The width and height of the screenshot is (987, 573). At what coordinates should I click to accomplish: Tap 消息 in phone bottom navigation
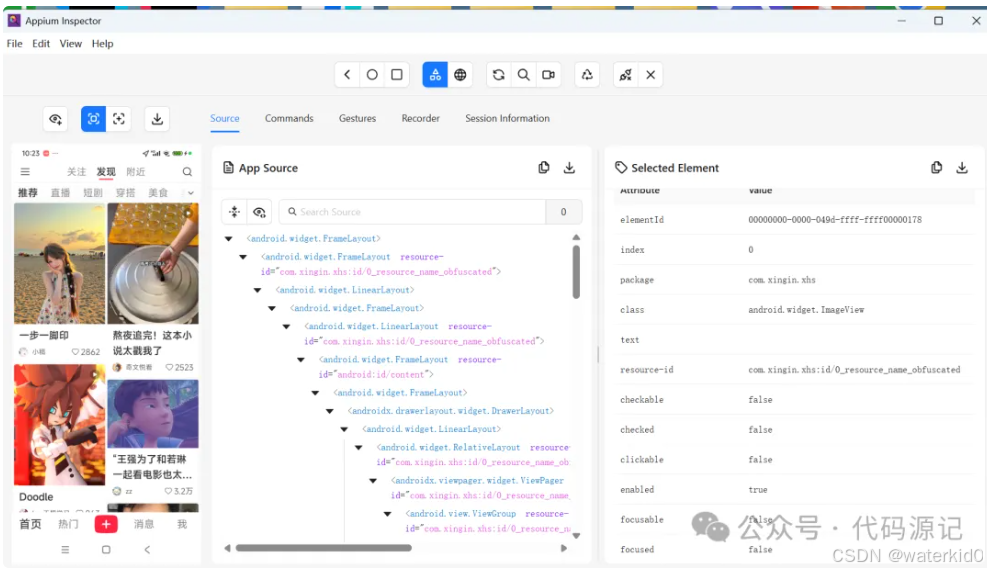pos(144,524)
